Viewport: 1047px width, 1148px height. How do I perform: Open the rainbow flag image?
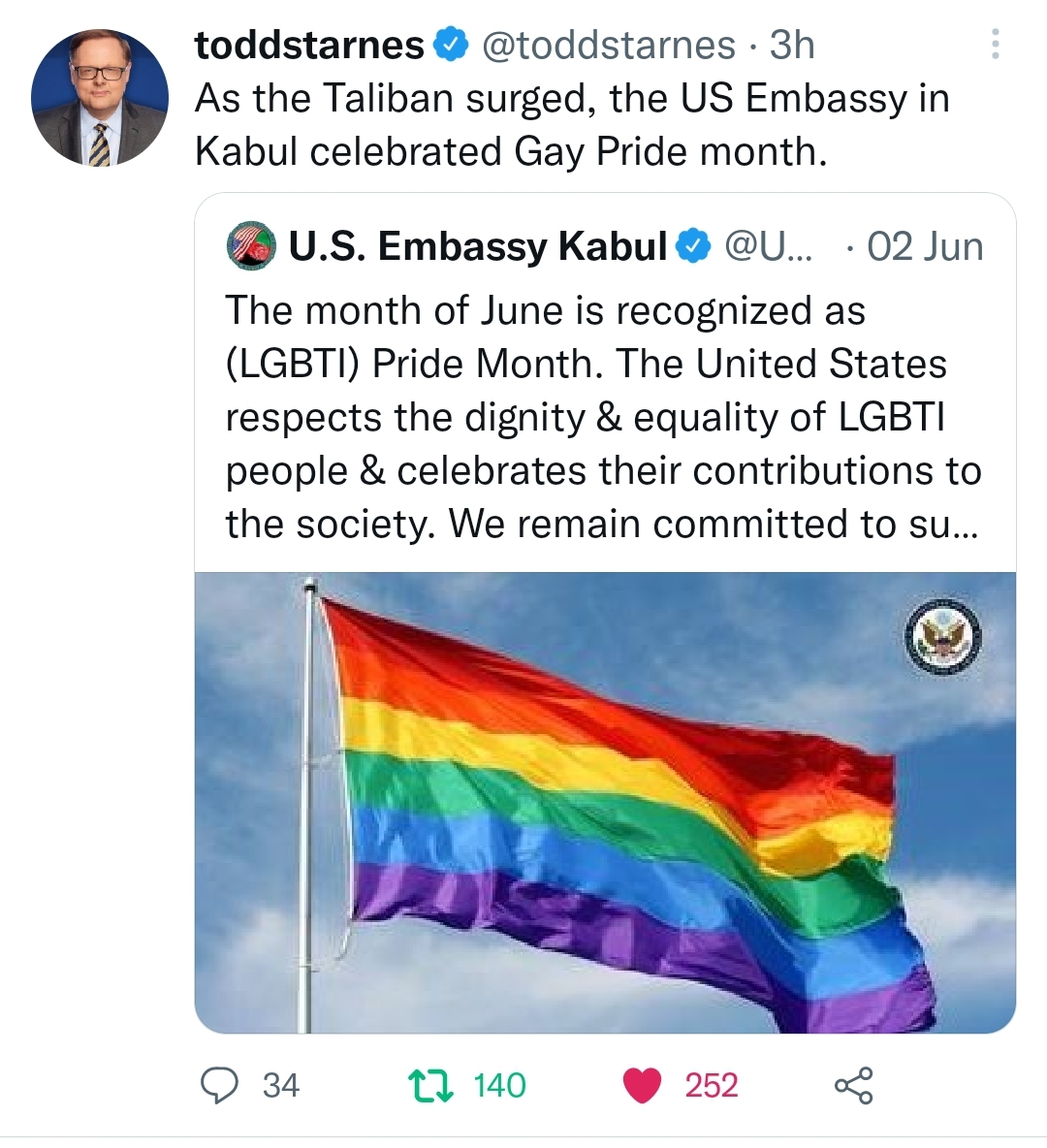point(605,803)
